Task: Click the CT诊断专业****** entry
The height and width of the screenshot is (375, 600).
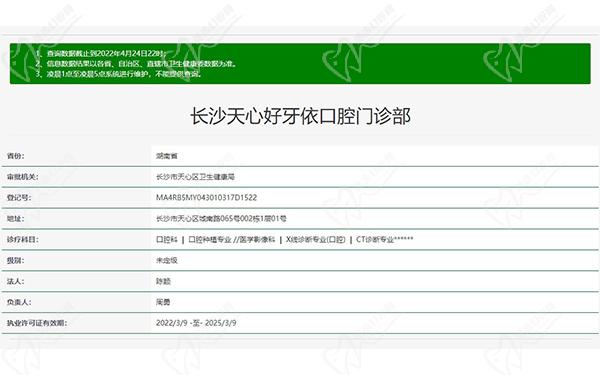Action: [385, 240]
